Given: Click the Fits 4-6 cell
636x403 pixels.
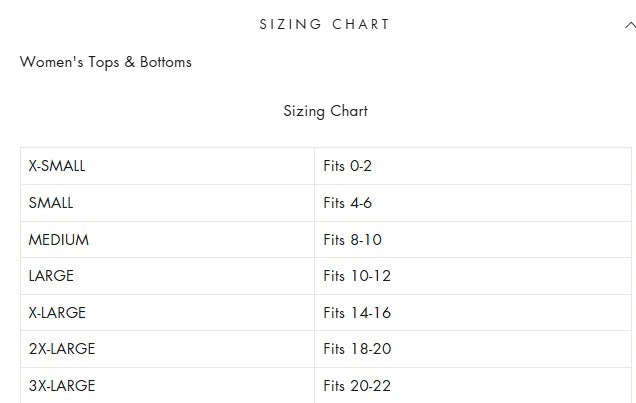Looking at the screenshot, I should pos(347,203).
